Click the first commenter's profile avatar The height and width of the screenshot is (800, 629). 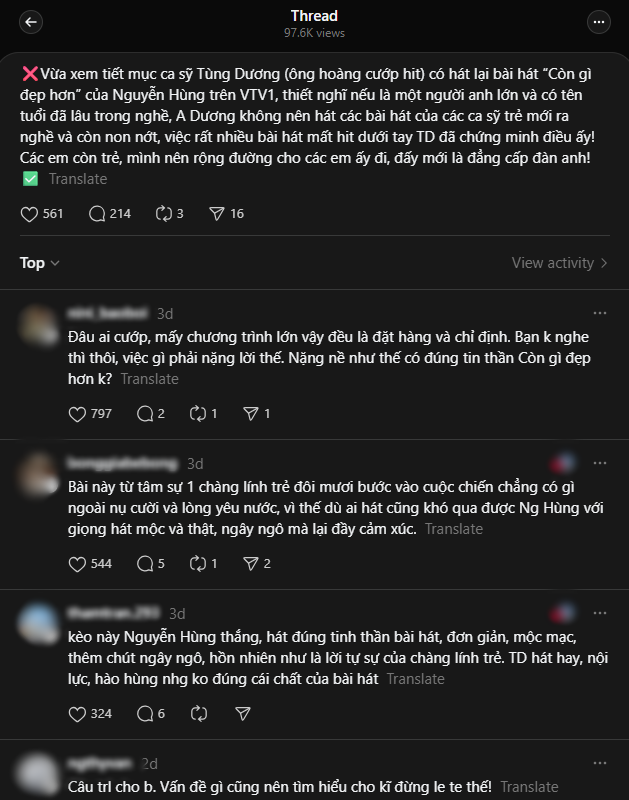coord(39,324)
